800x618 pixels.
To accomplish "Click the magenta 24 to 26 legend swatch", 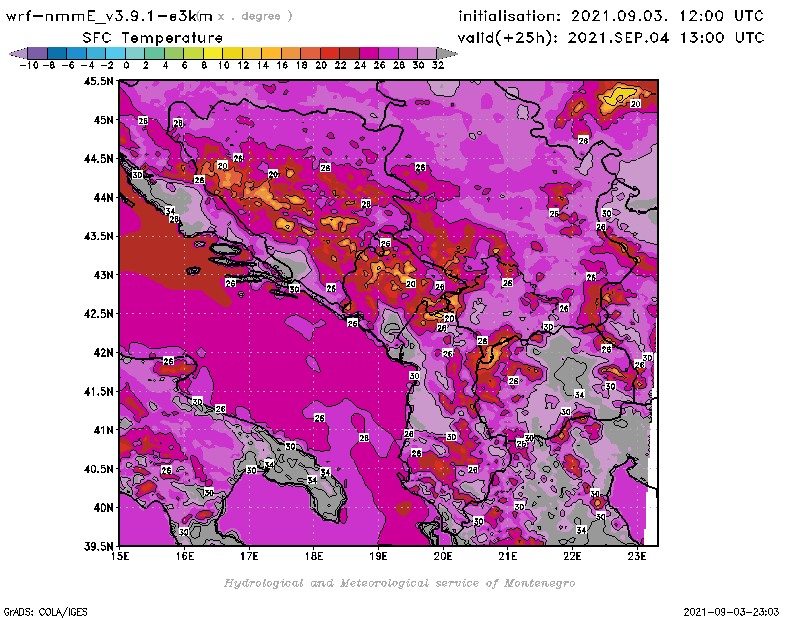I will click(369, 53).
